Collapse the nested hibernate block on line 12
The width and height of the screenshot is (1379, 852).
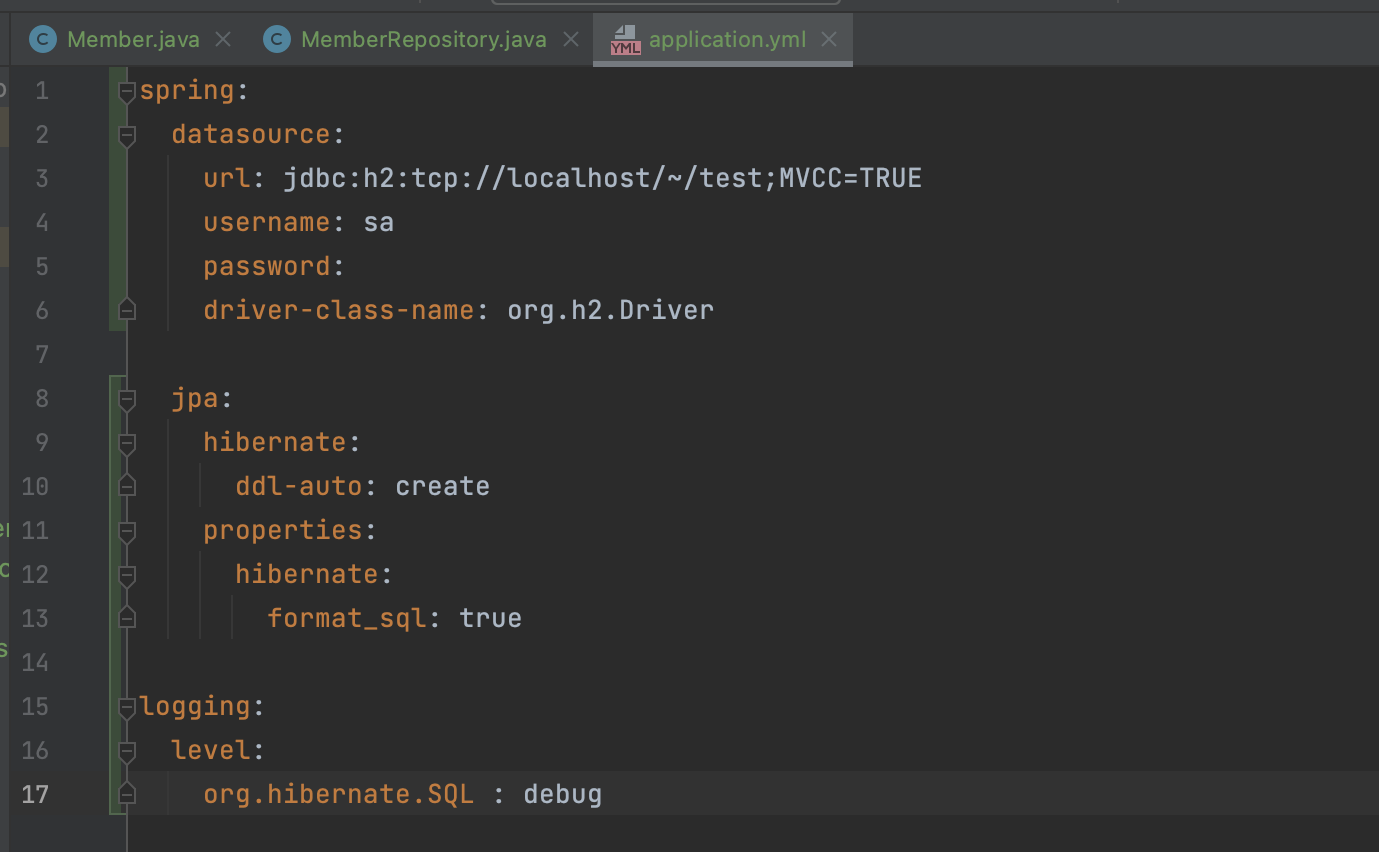tap(127, 577)
